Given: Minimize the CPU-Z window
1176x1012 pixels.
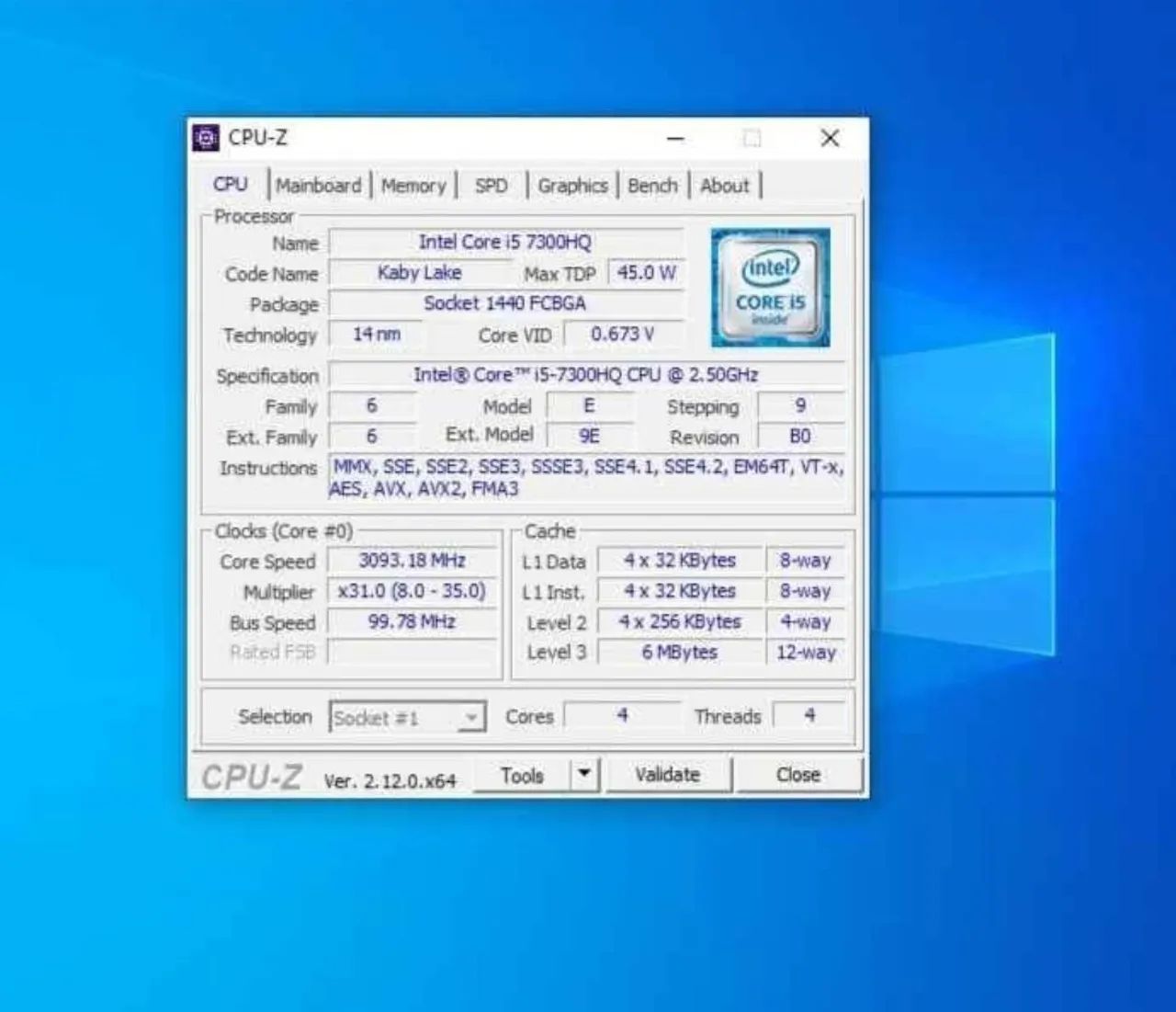Looking at the screenshot, I should click(x=675, y=139).
